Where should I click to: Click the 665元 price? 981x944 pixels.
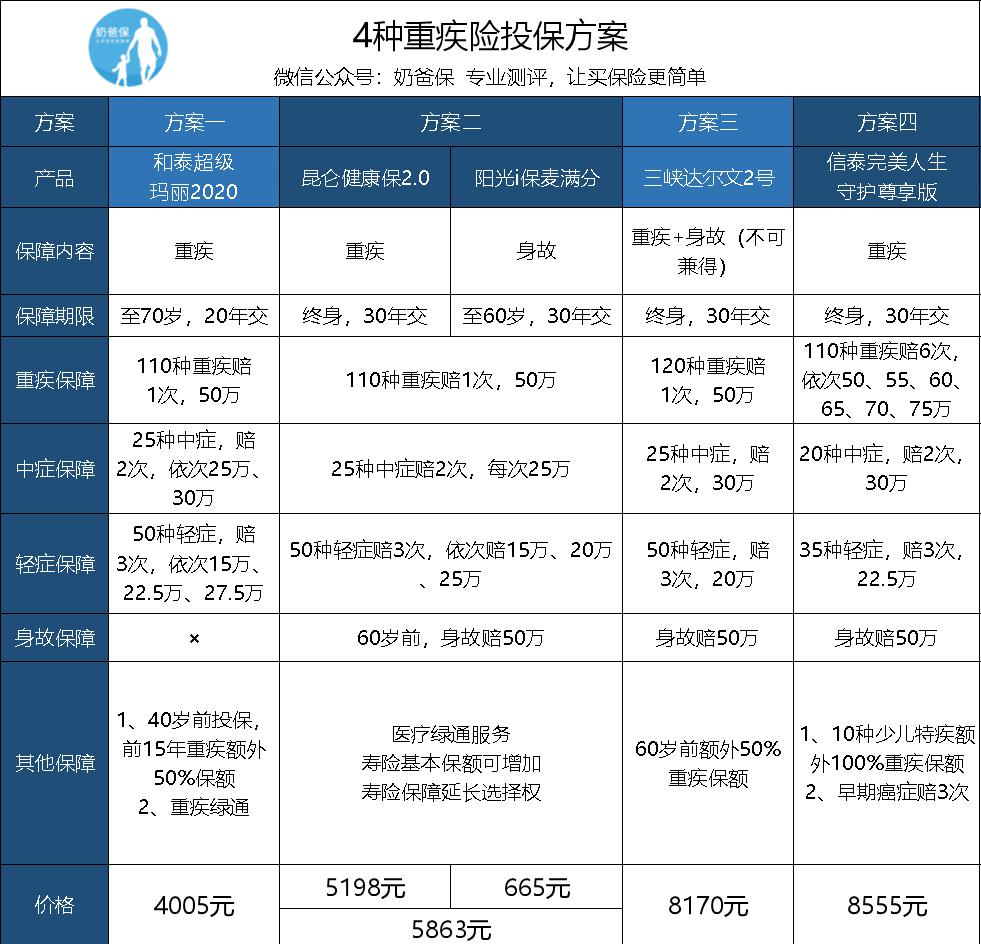coord(536,887)
